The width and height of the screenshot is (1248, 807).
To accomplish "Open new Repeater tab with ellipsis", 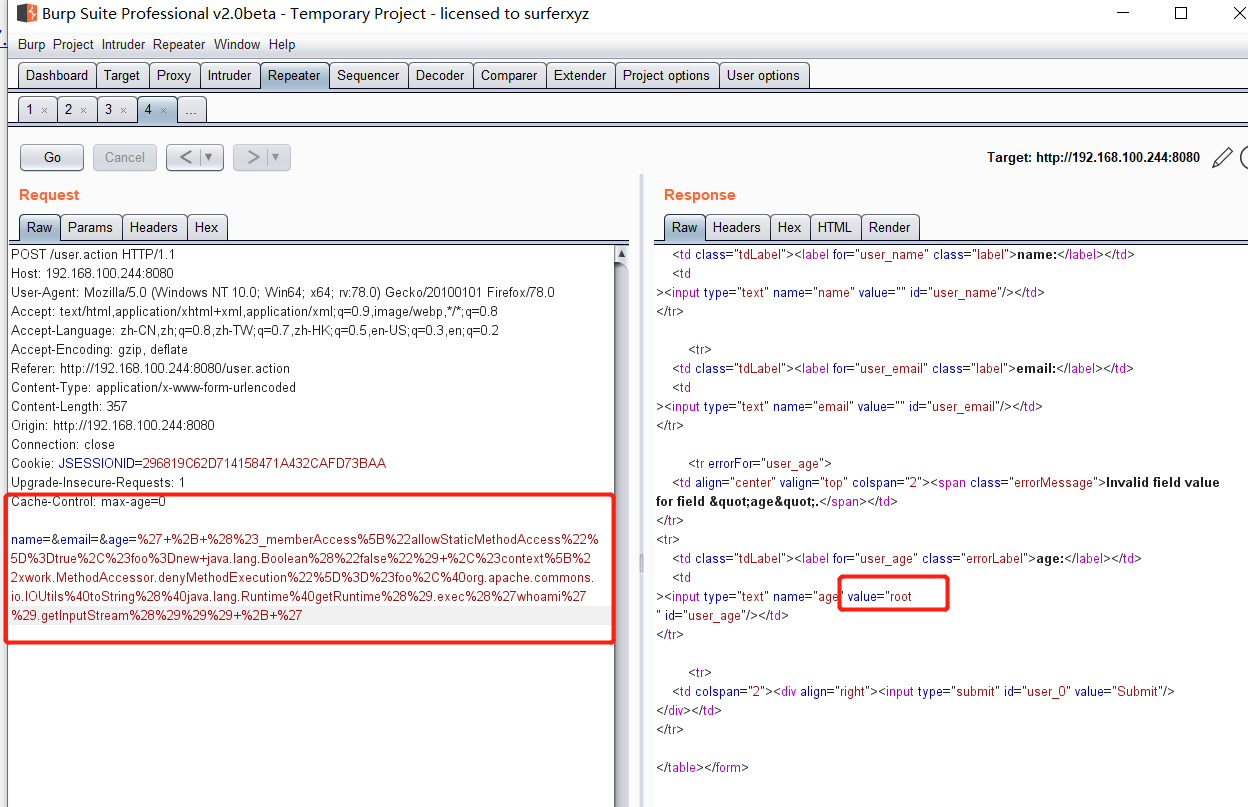I will tap(192, 110).
